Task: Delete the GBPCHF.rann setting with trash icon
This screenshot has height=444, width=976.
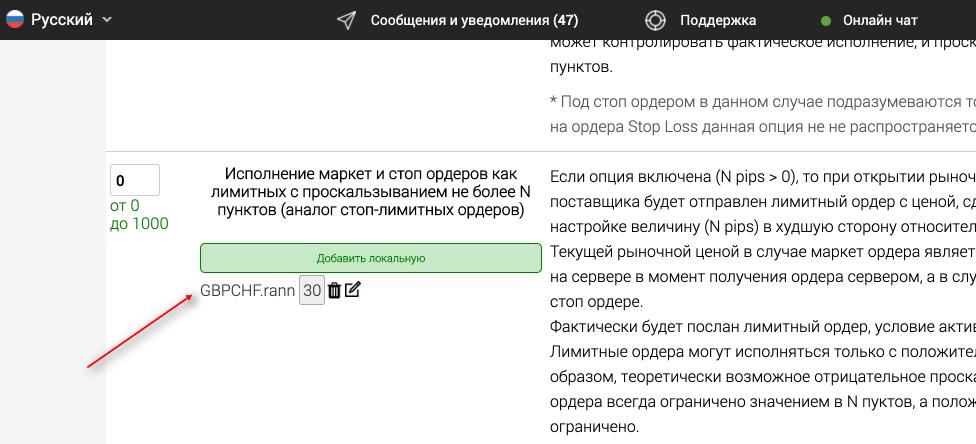Action: [x=334, y=290]
